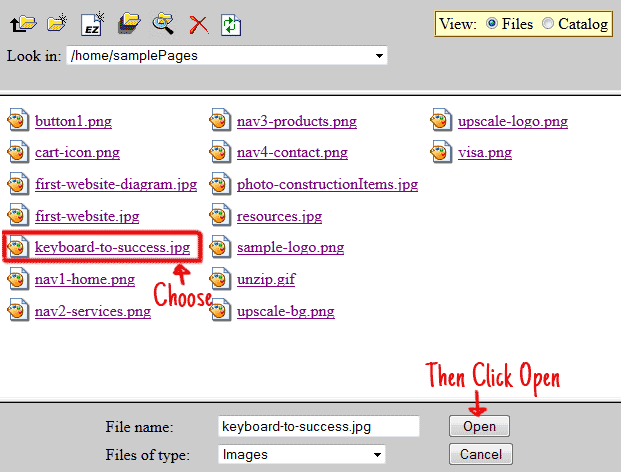Pick the nav3-products.png file link

point(296,122)
